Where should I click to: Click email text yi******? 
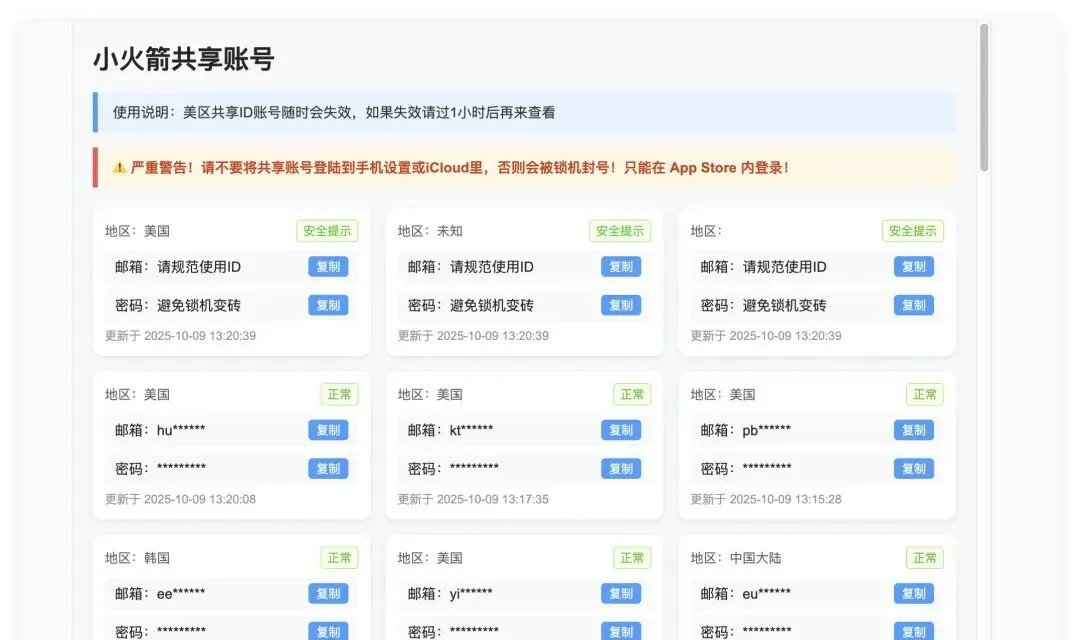pos(471,593)
